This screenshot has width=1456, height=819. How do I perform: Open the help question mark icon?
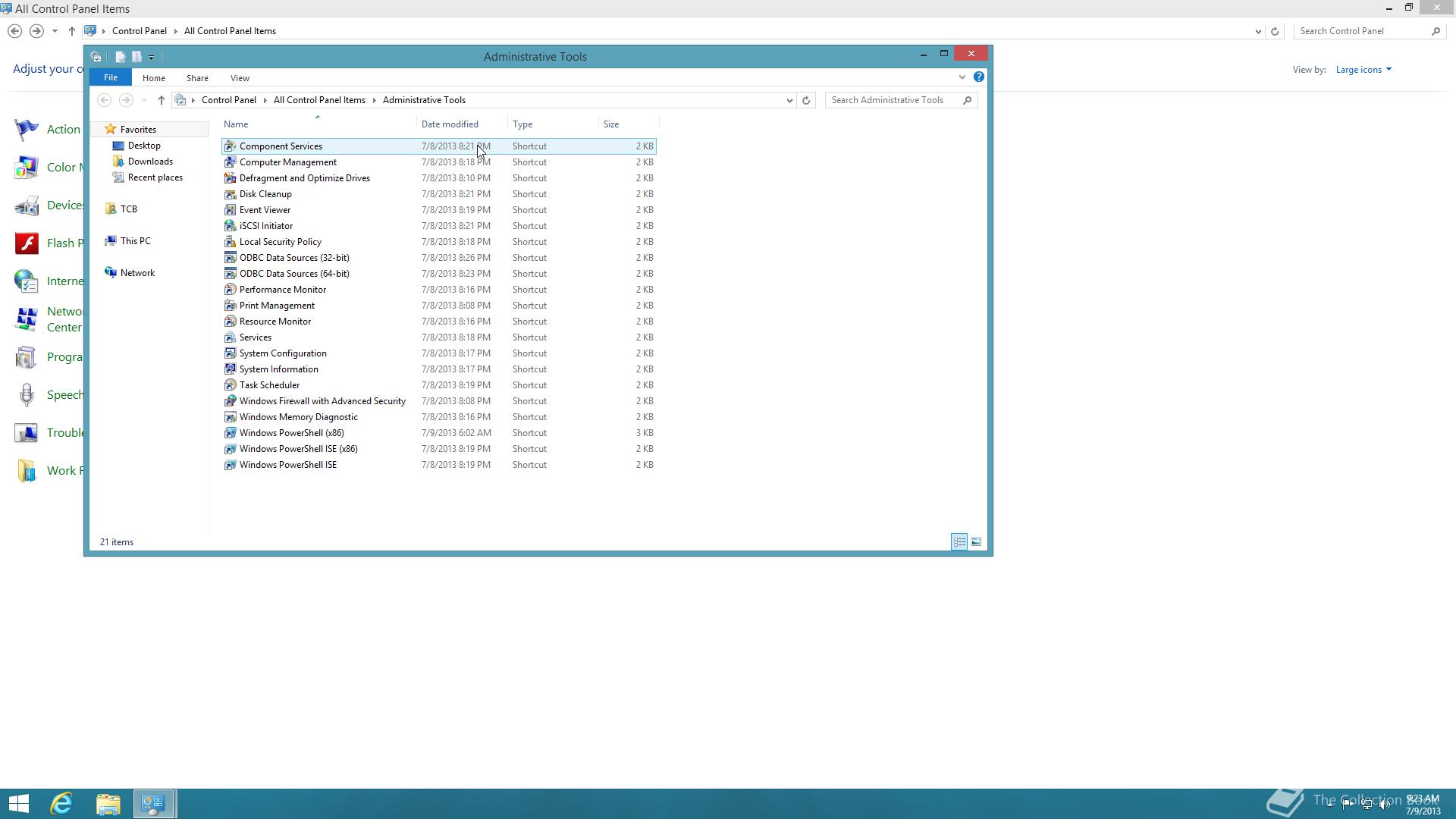979,77
